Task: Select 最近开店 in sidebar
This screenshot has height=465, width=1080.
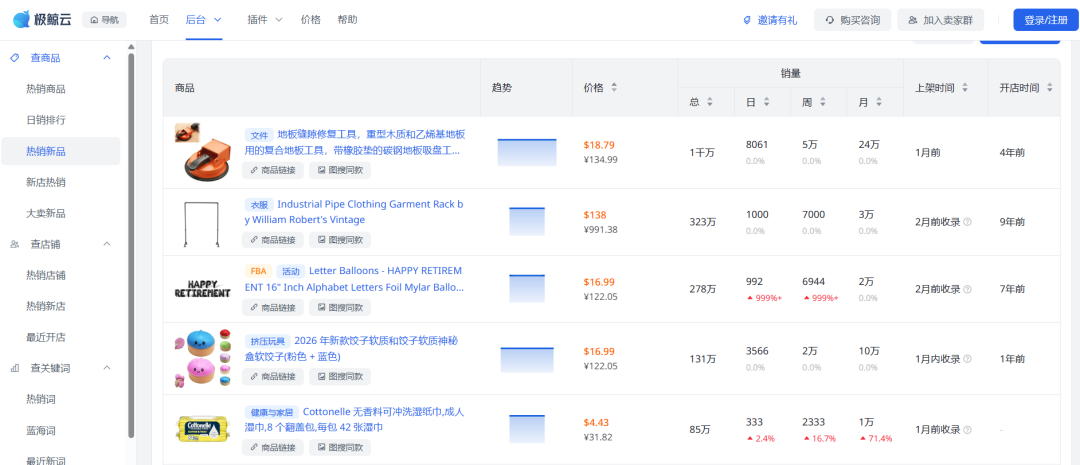Action: 45,337
